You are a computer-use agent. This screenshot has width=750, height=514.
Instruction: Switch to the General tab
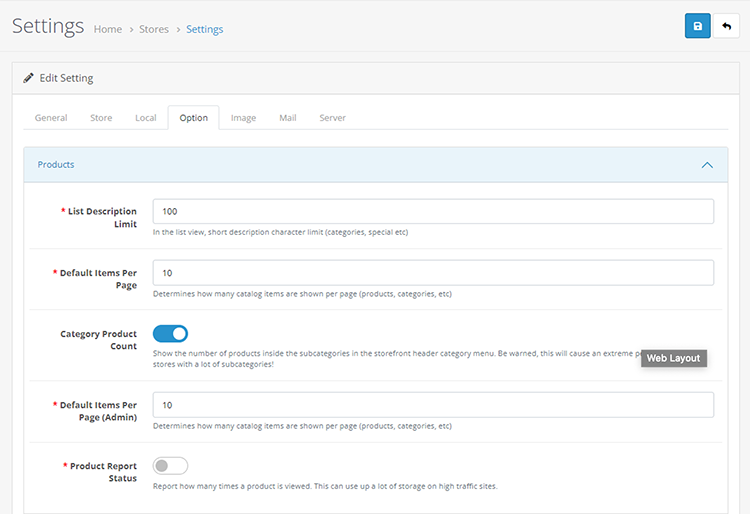coord(51,118)
